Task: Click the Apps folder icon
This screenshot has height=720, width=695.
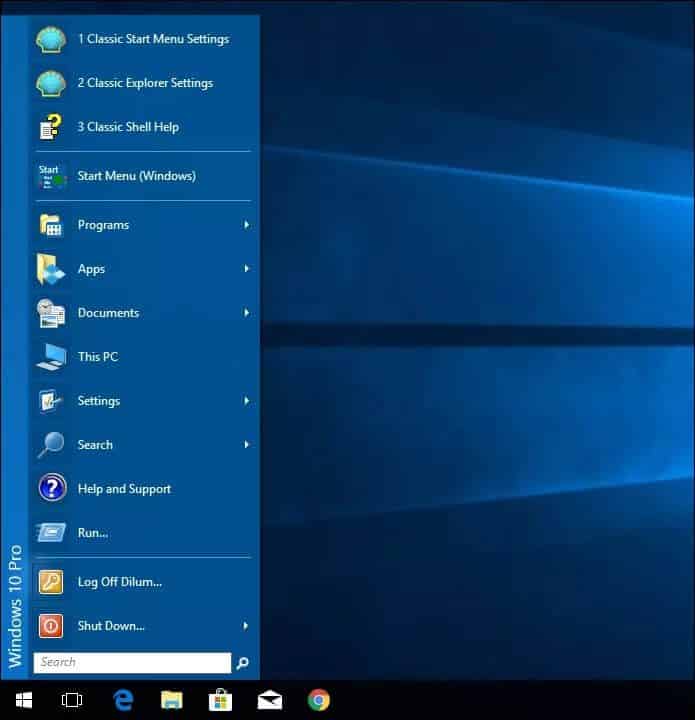Action: pos(50,269)
